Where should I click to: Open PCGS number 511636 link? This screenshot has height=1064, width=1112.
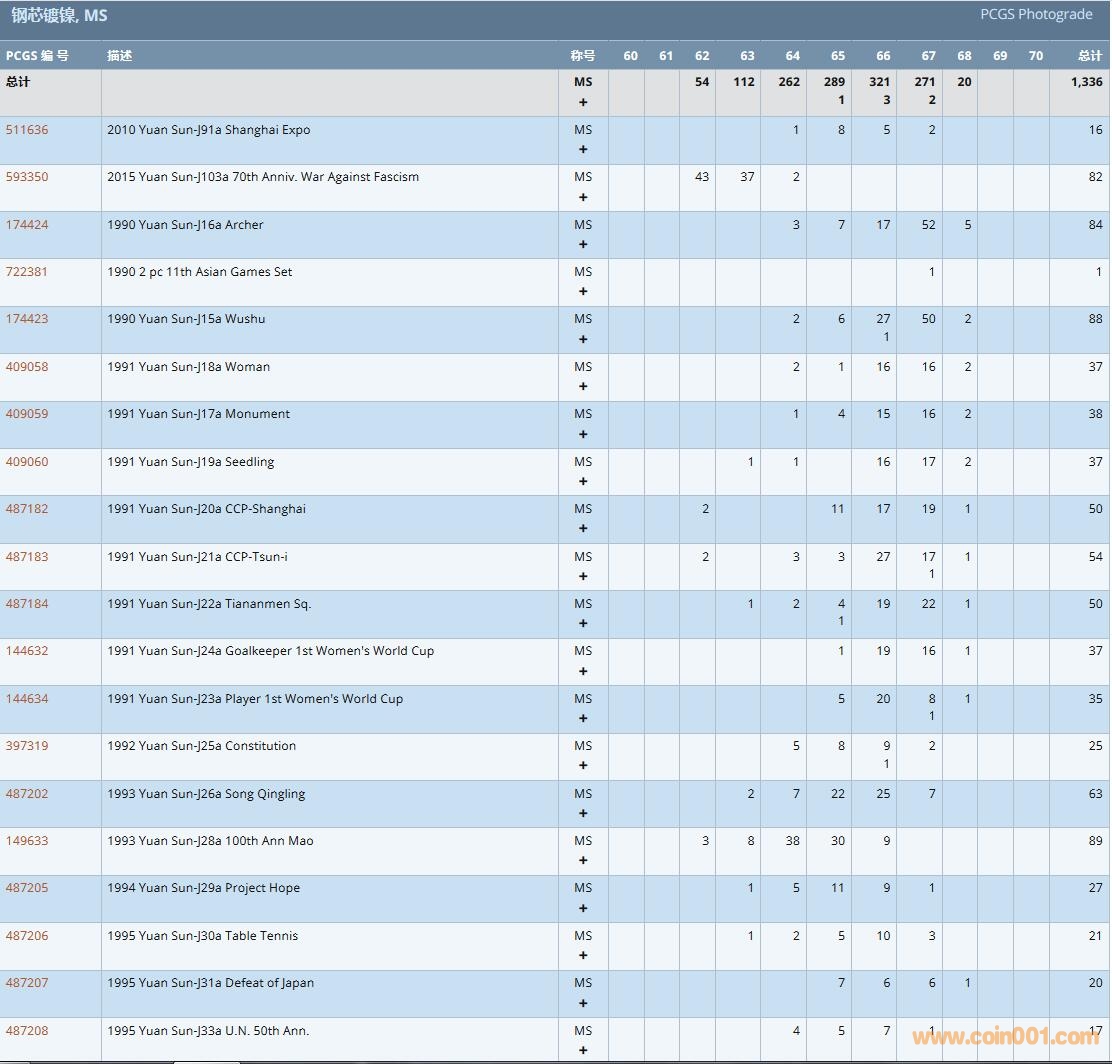(27, 130)
